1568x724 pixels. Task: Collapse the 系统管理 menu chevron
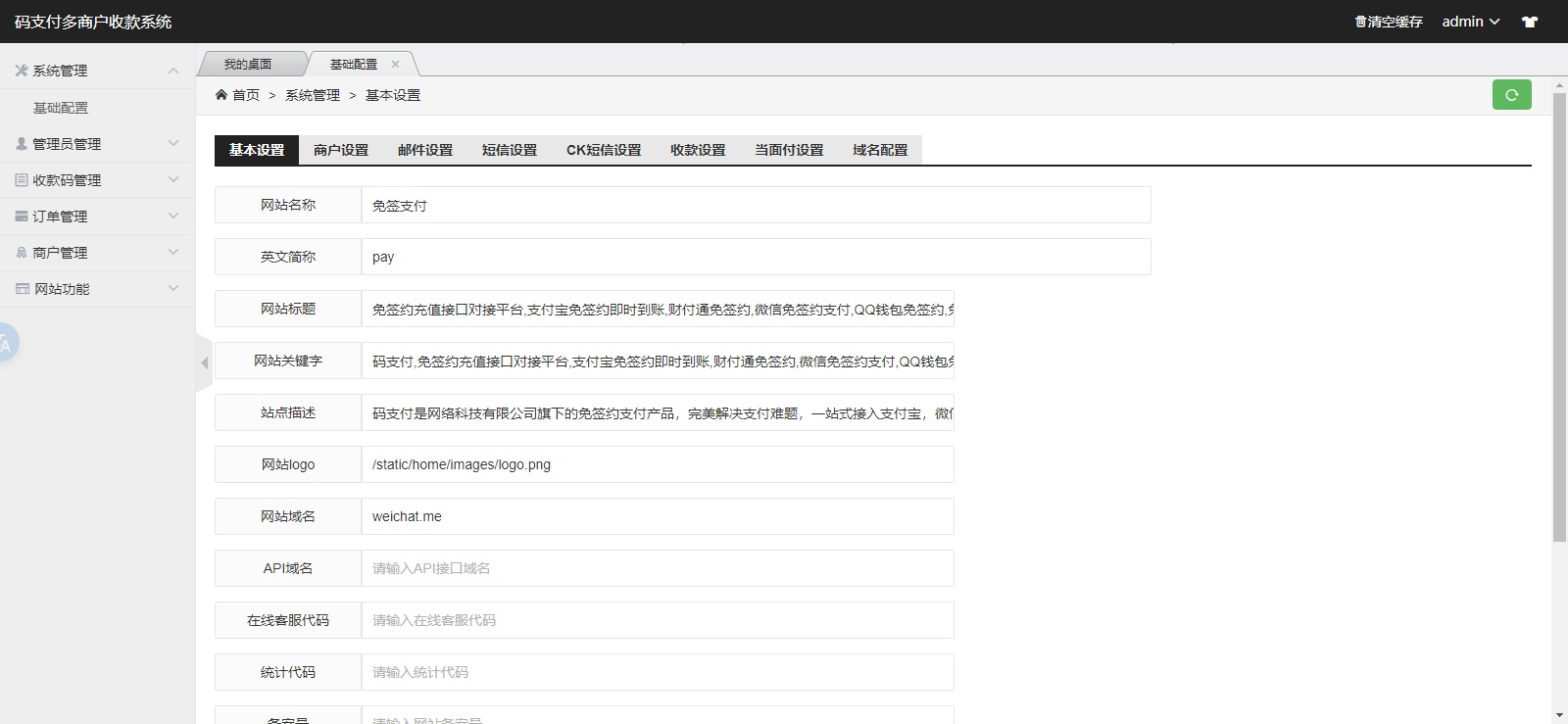click(x=173, y=71)
